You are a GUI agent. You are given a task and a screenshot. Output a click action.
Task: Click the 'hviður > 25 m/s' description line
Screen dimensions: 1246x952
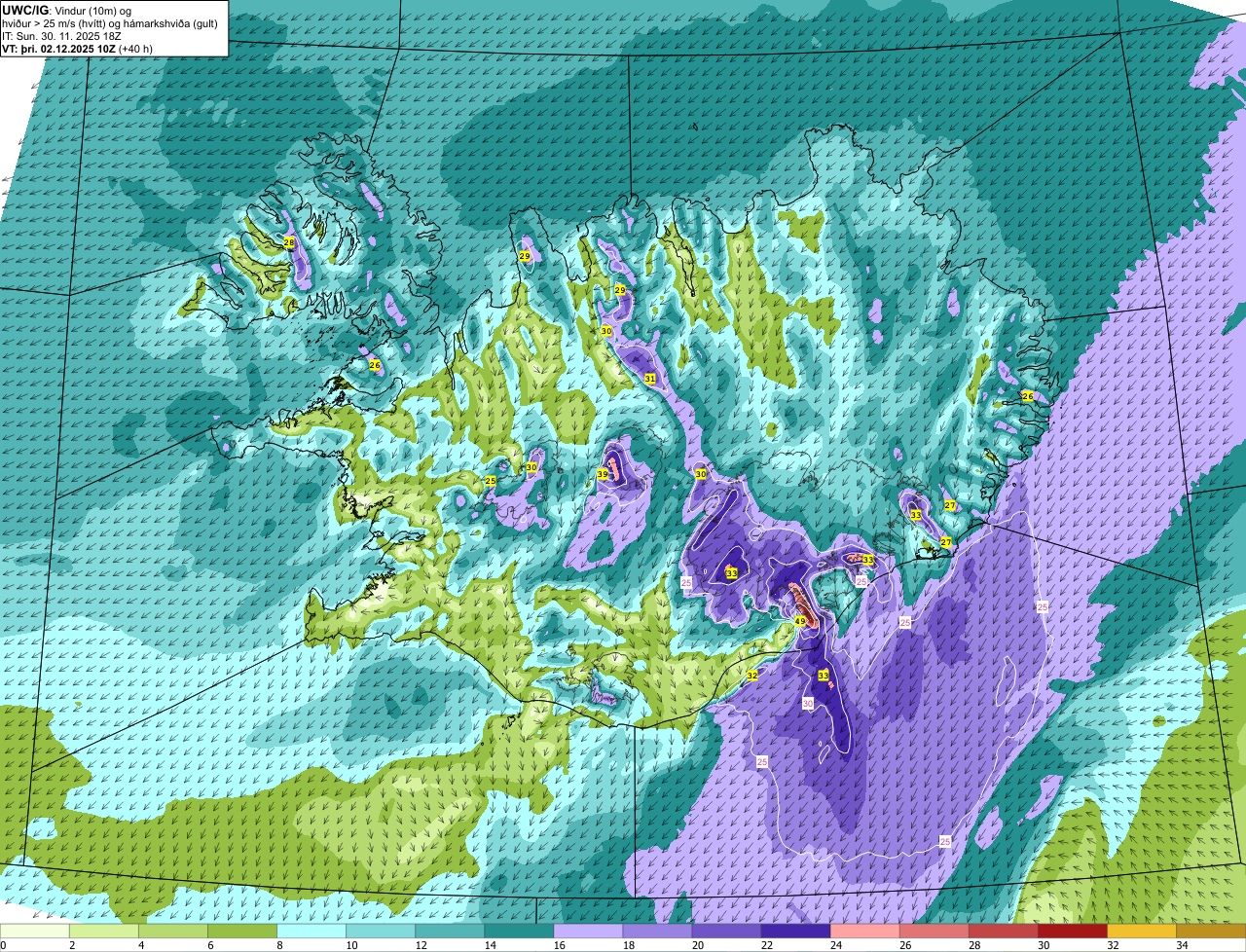pos(110,22)
